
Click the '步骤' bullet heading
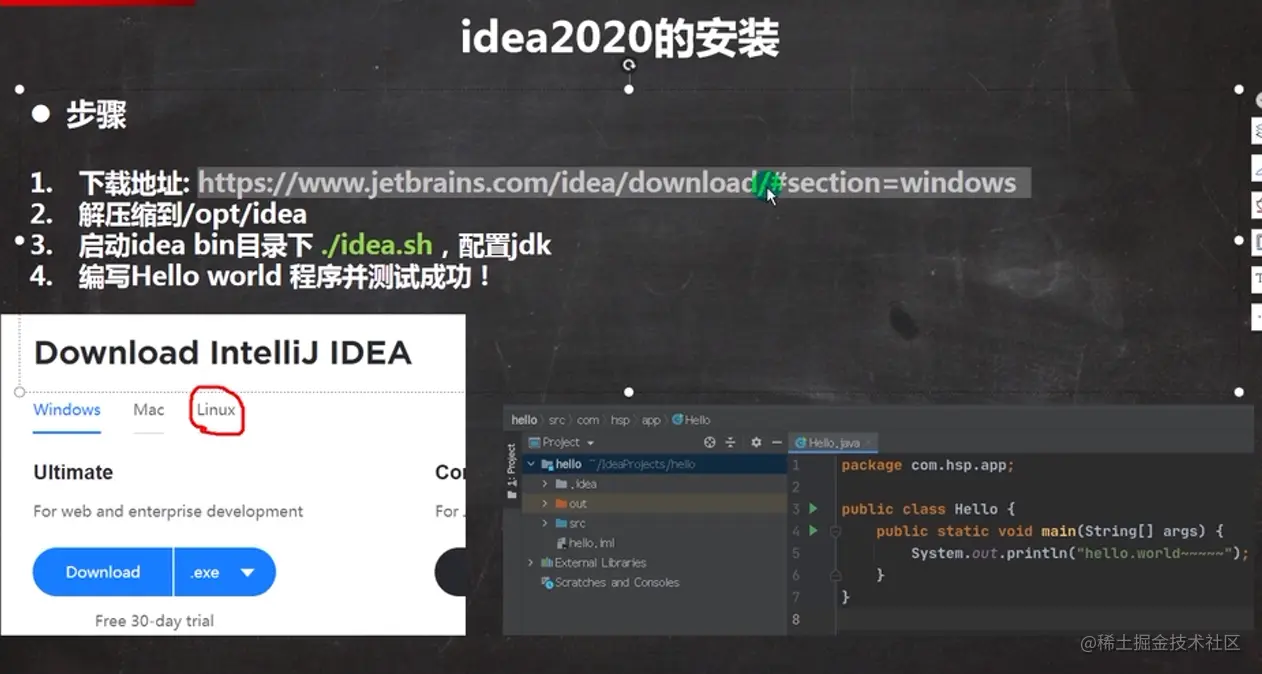[x=96, y=114]
